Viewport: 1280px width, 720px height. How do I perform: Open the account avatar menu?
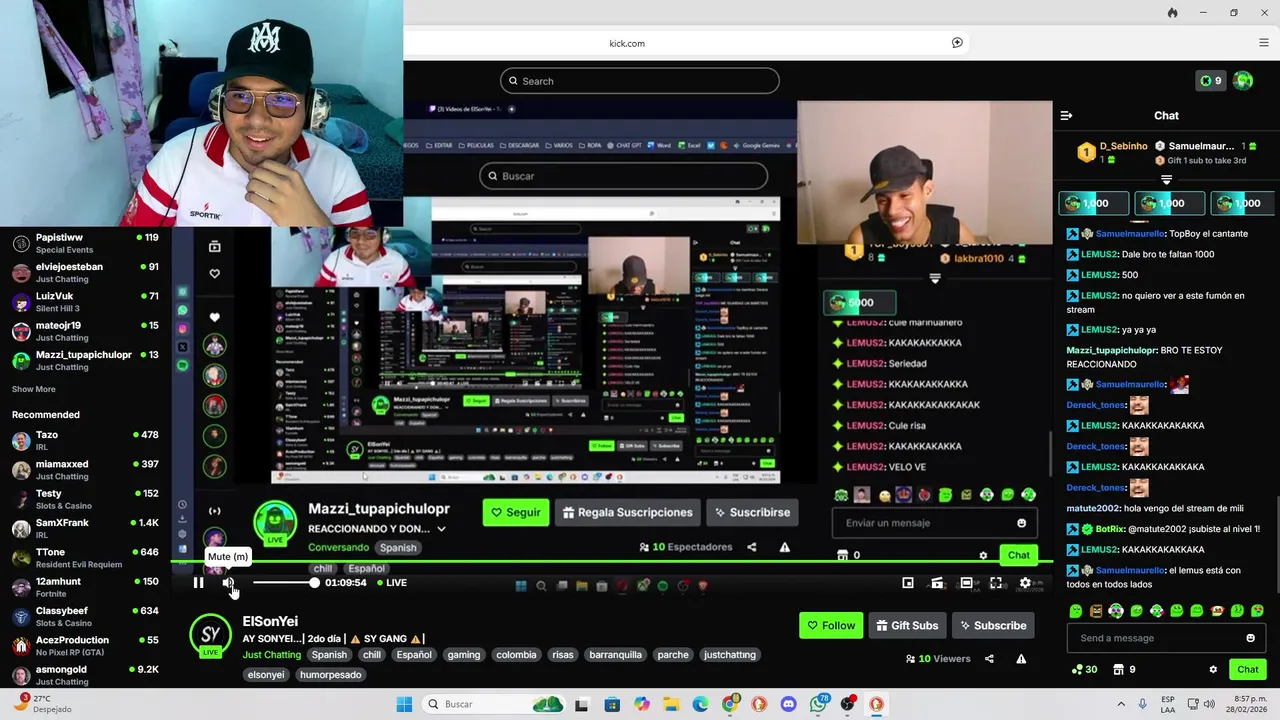[x=1243, y=81]
